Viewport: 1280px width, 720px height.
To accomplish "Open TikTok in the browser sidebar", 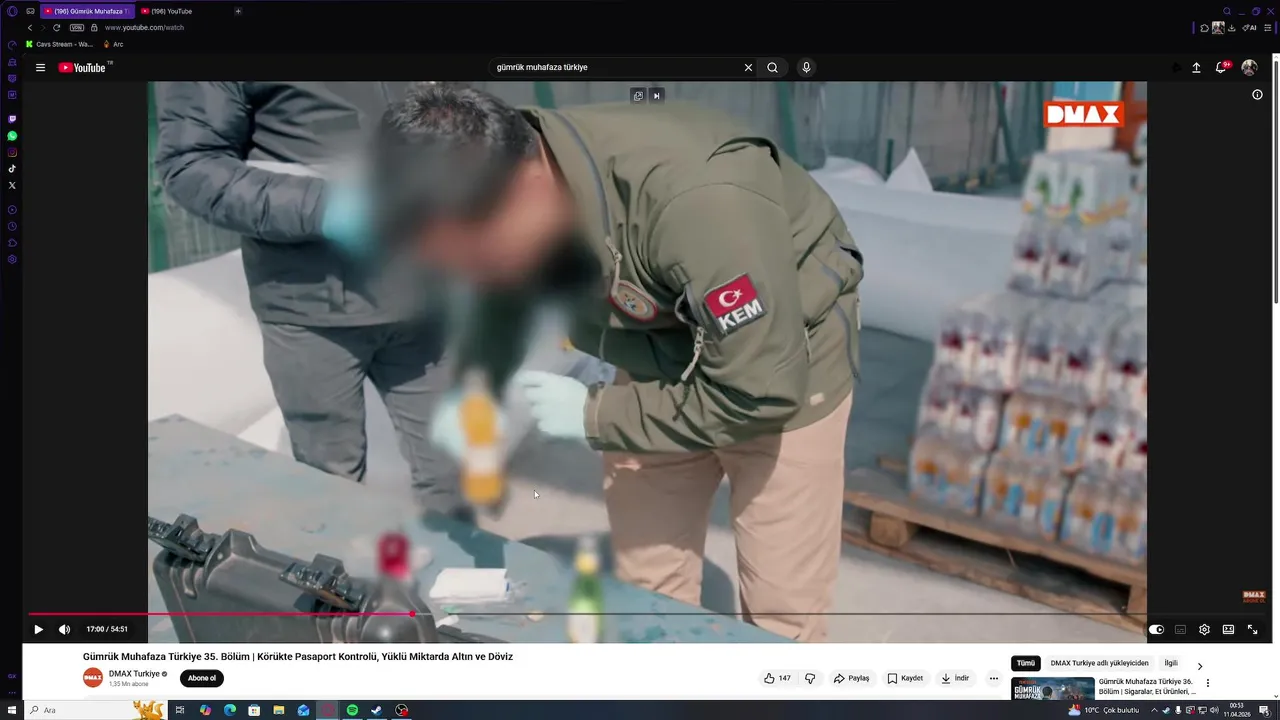I will point(12,169).
